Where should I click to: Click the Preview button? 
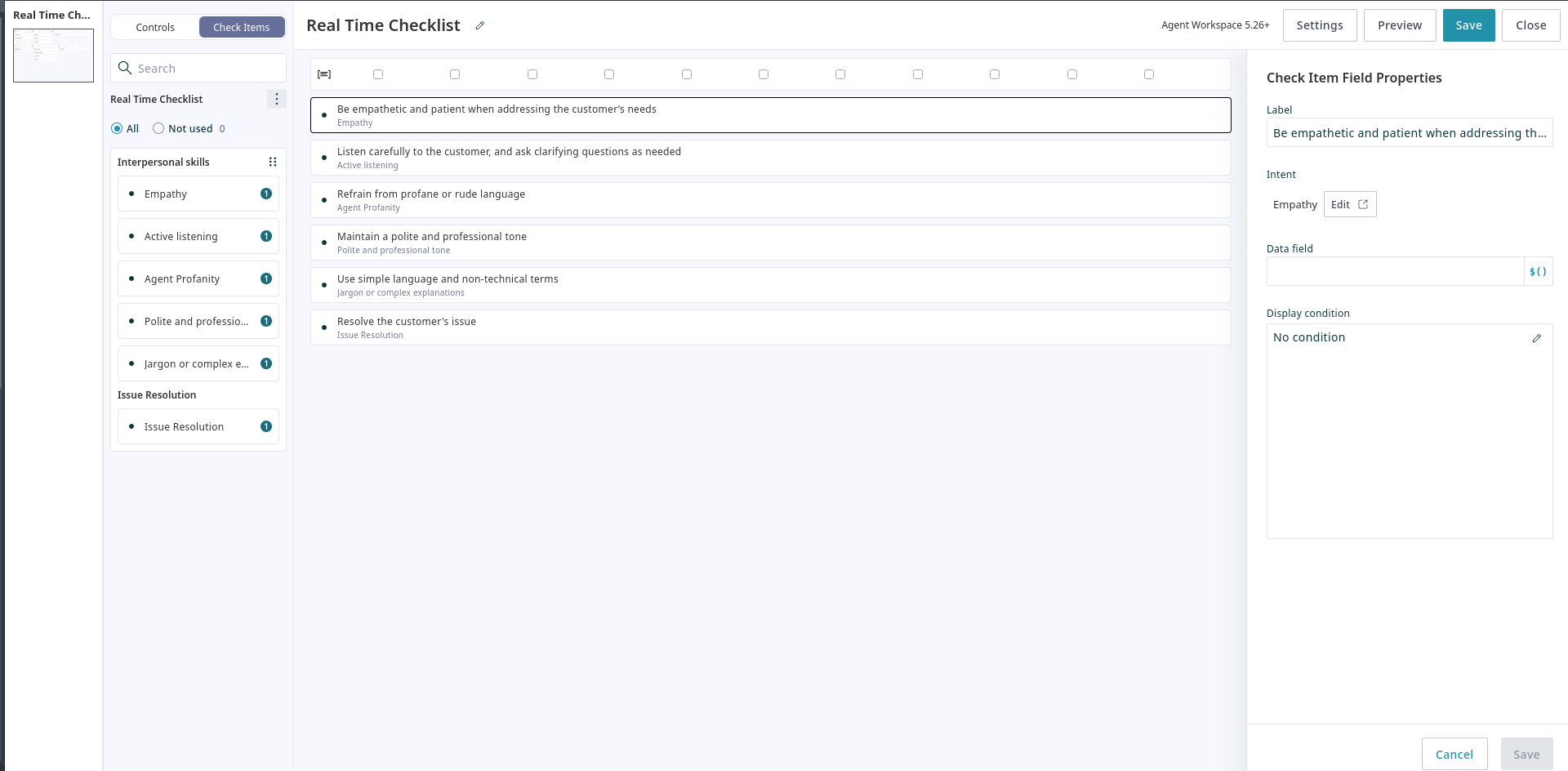tap(1399, 25)
